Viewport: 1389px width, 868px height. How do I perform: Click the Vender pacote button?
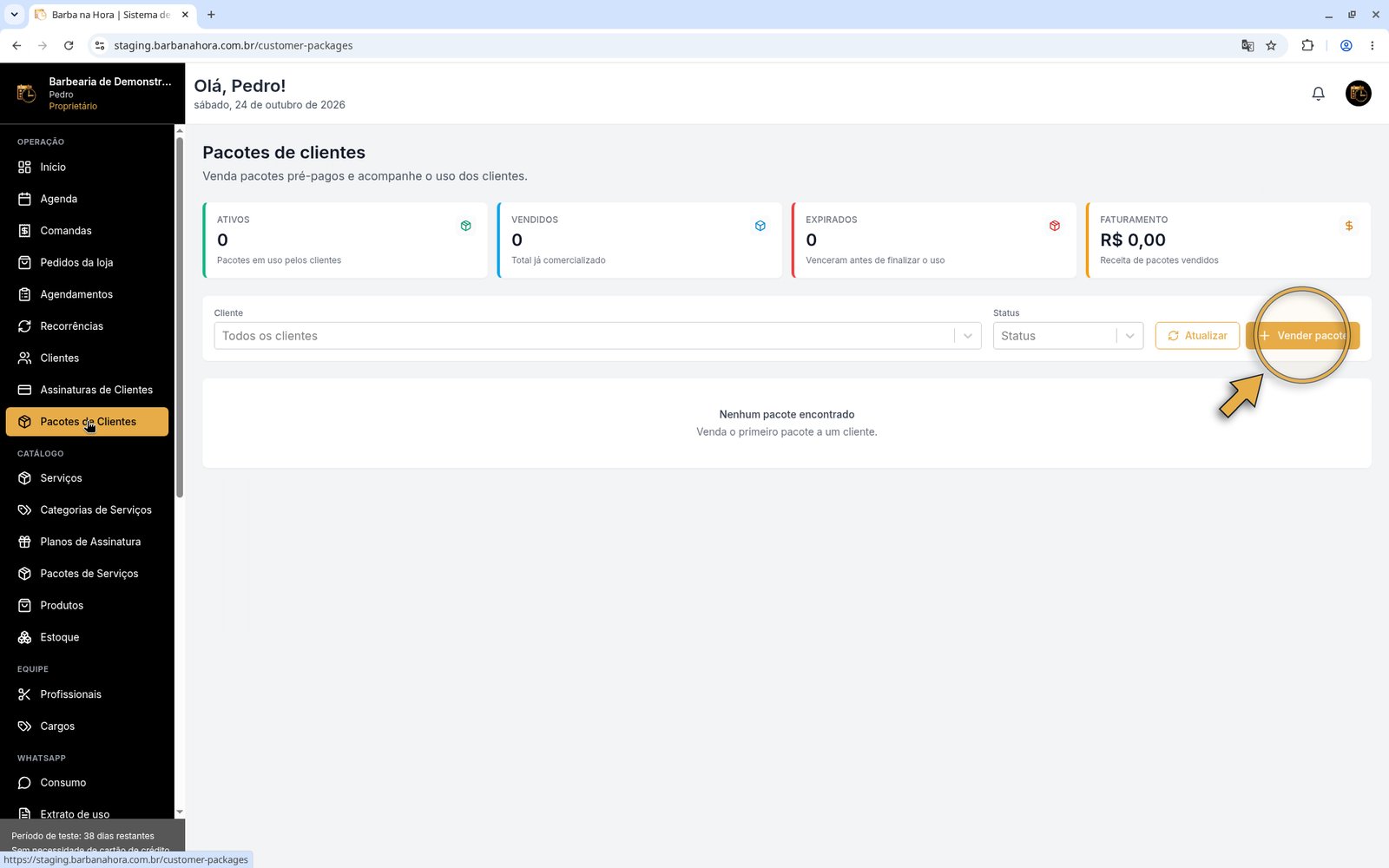[x=1302, y=336]
